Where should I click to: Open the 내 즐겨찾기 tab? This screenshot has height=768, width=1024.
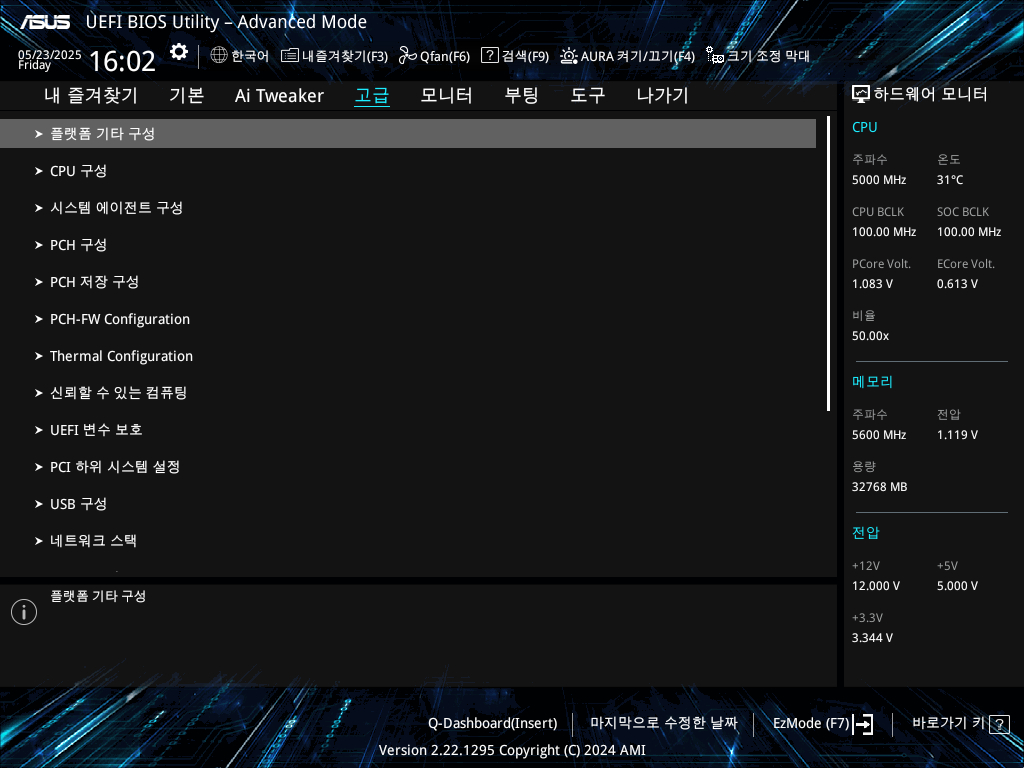pos(91,95)
